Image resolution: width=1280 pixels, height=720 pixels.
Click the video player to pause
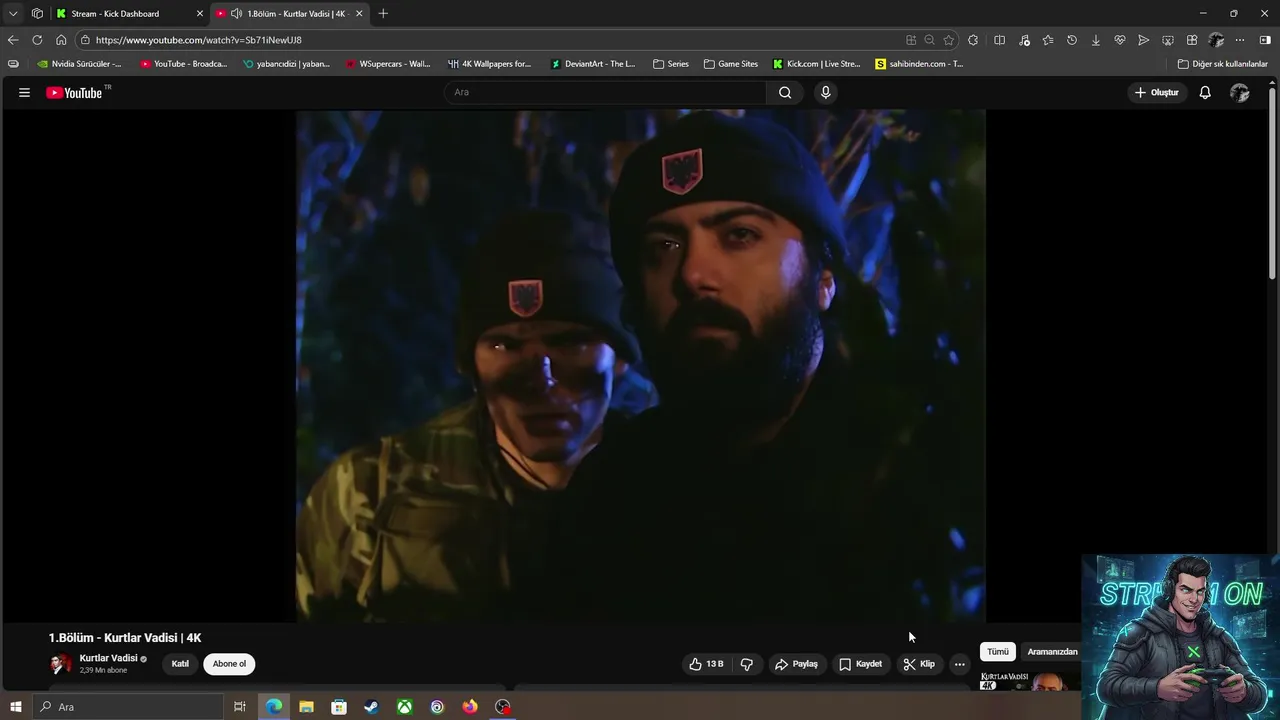click(640, 366)
